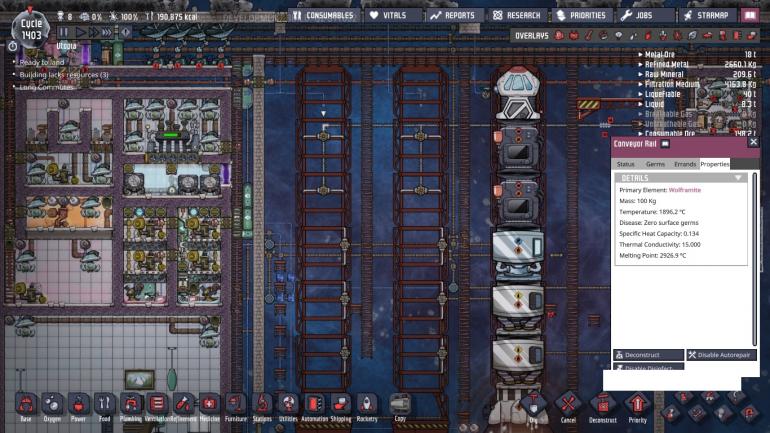
Task: Open the Medicine build category
Action: tap(210, 406)
